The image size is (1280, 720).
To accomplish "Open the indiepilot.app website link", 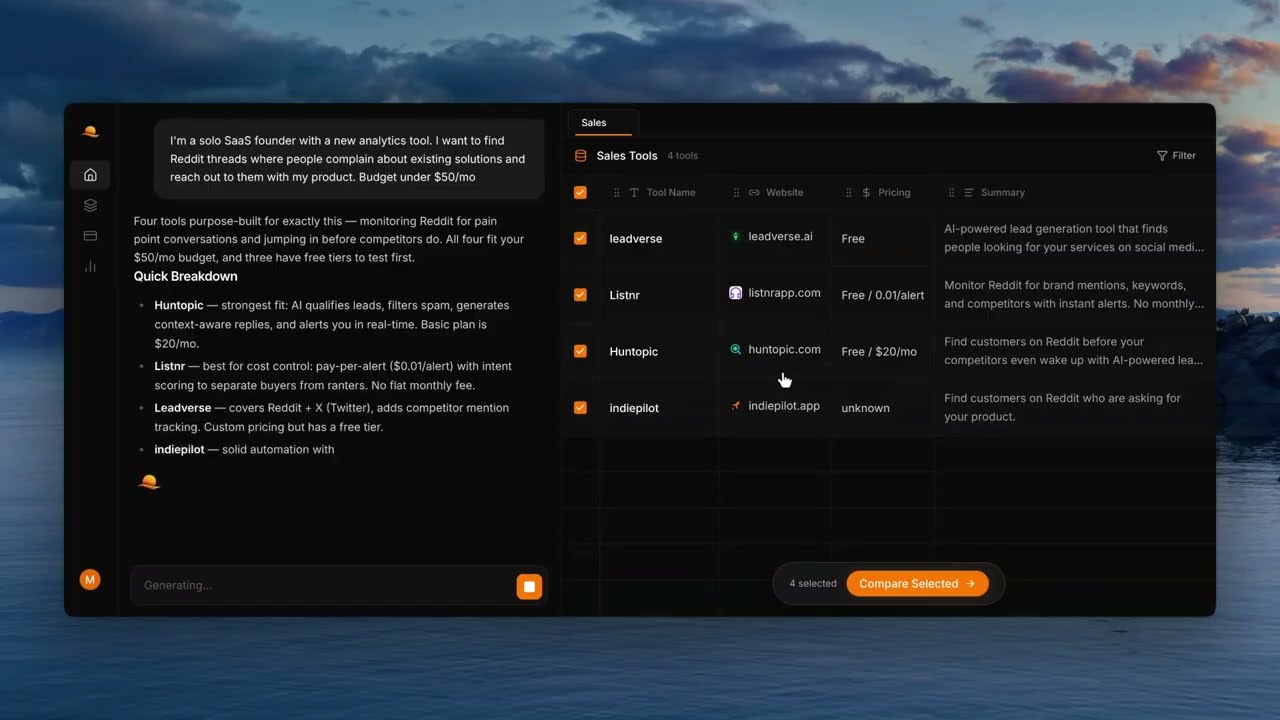I will (x=784, y=406).
